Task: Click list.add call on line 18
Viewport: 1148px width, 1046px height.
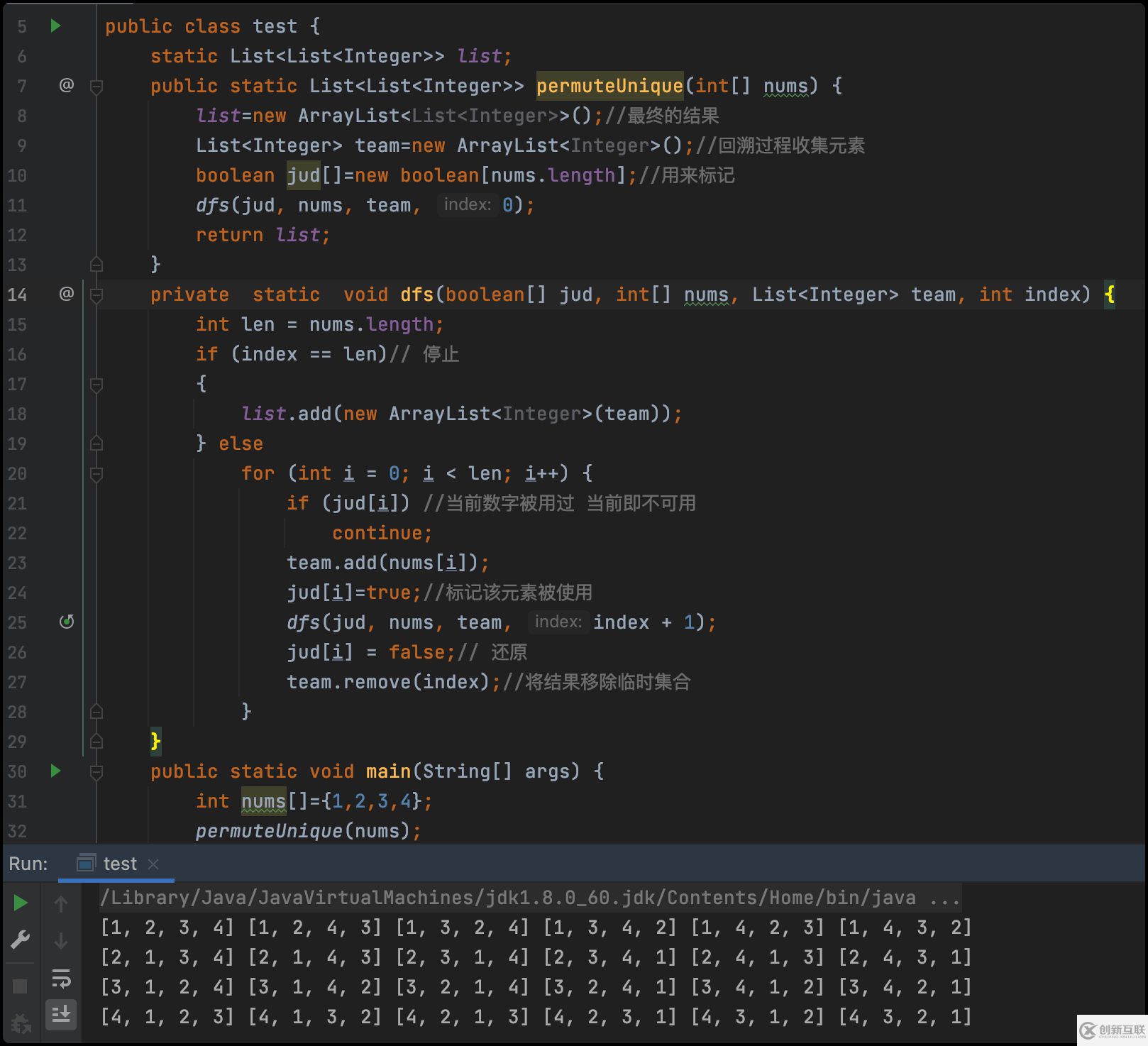Action: tap(462, 414)
